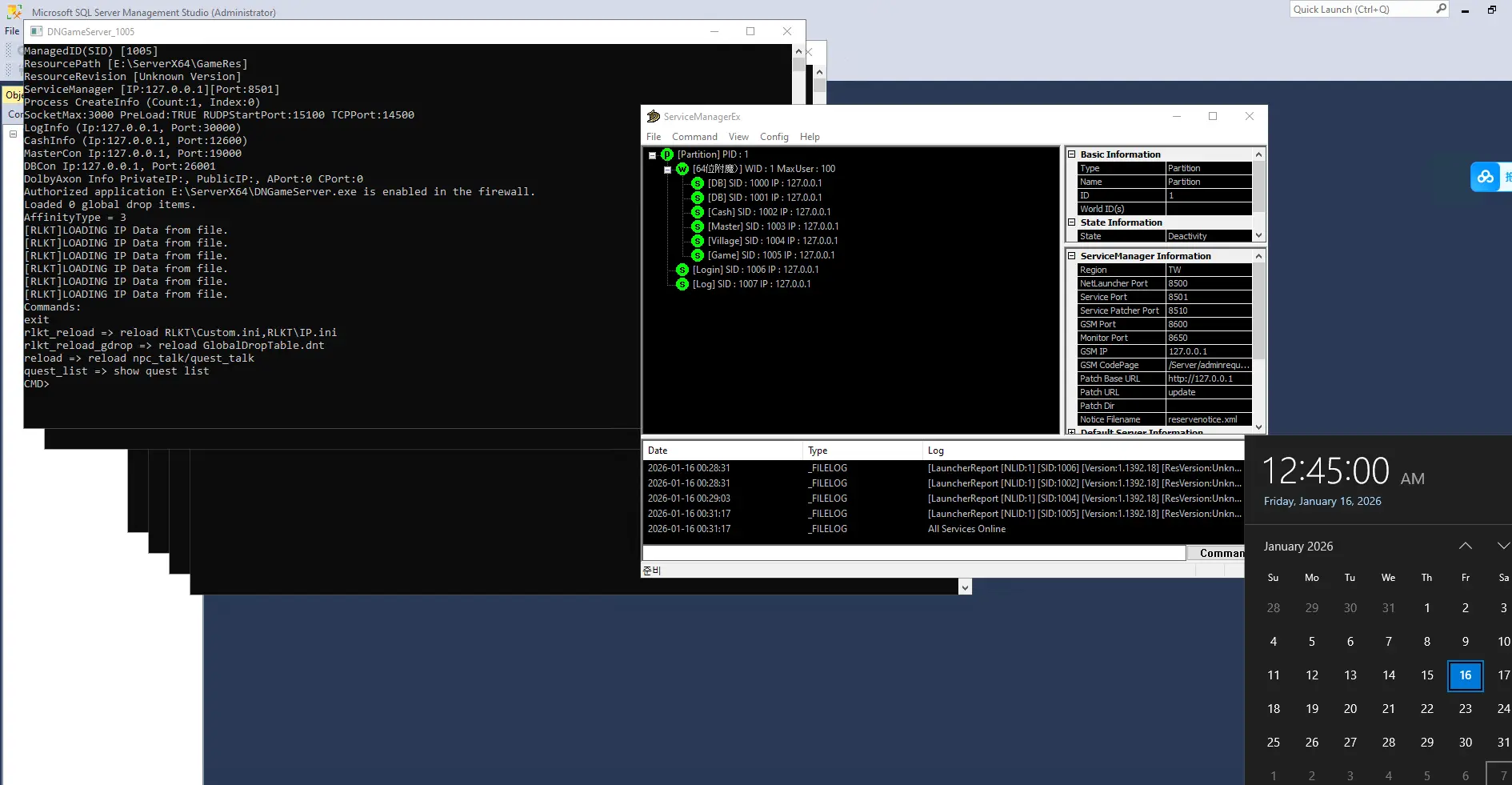Collapse the Partition PID tree node
The image size is (1512, 785).
click(652, 155)
